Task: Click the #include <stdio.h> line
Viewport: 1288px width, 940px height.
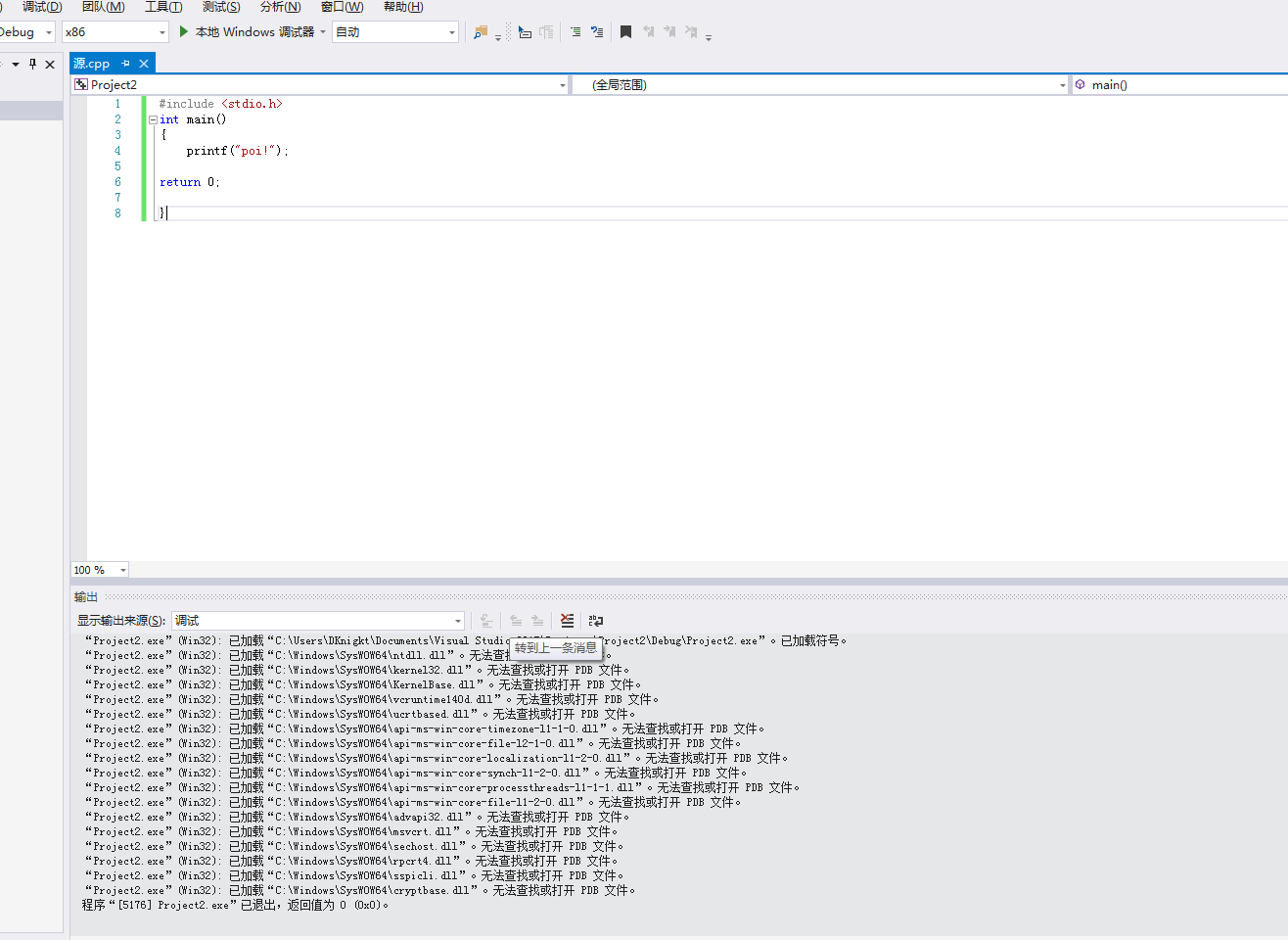Action: click(220, 104)
